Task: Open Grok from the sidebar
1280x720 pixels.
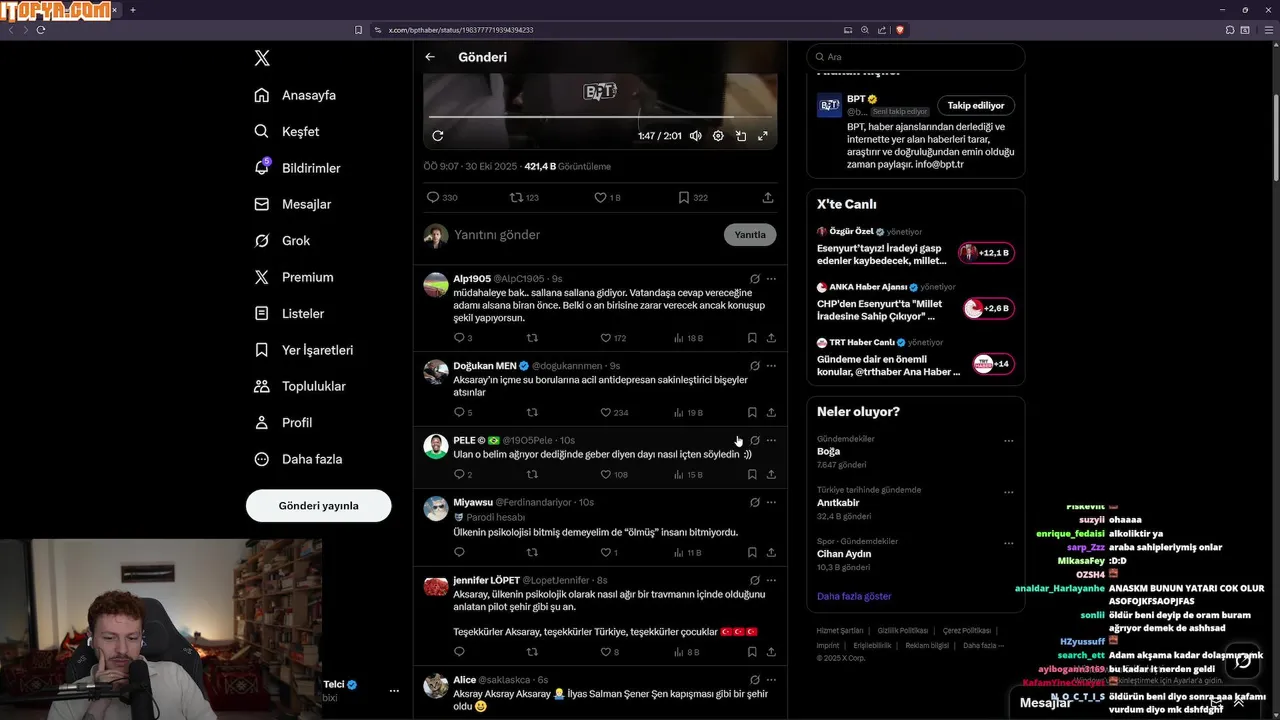Action: click(282, 240)
